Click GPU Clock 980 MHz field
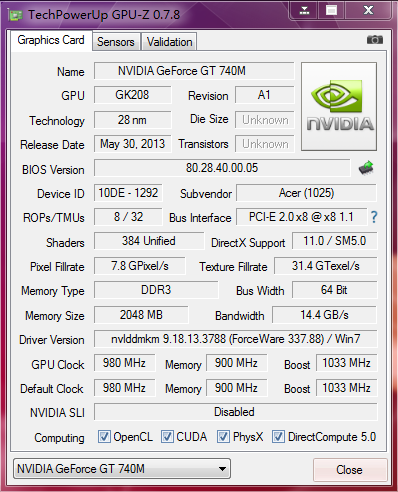 tap(124, 363)
